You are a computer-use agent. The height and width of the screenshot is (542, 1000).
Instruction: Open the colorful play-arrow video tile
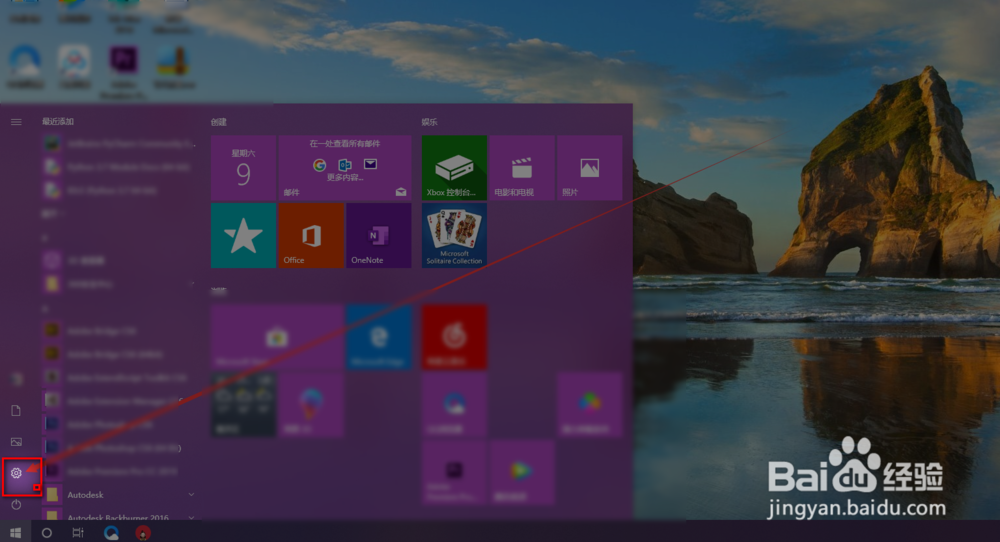pyautogui.click(x=522, y=472)
